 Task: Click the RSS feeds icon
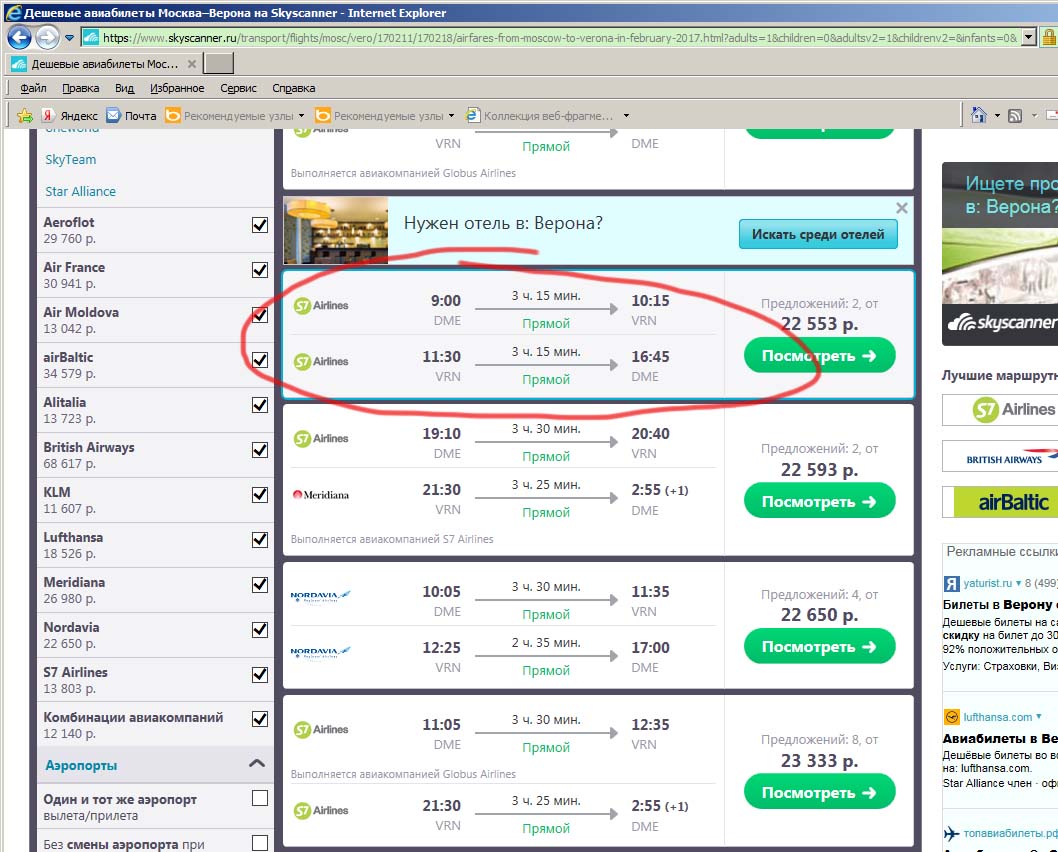pos(1015,116)
